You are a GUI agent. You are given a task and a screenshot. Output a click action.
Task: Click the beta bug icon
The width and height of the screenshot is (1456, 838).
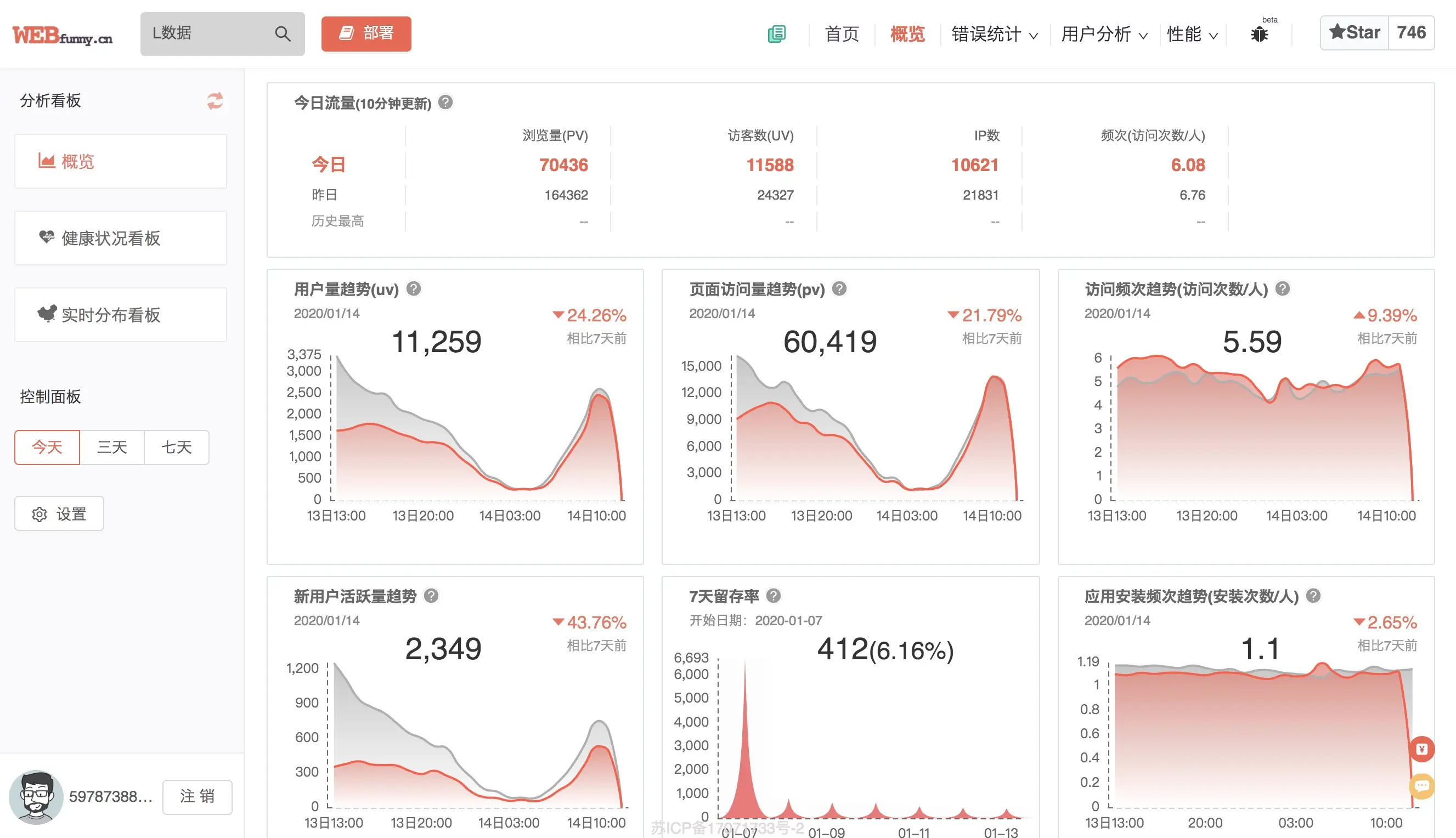coord(1259,34)
